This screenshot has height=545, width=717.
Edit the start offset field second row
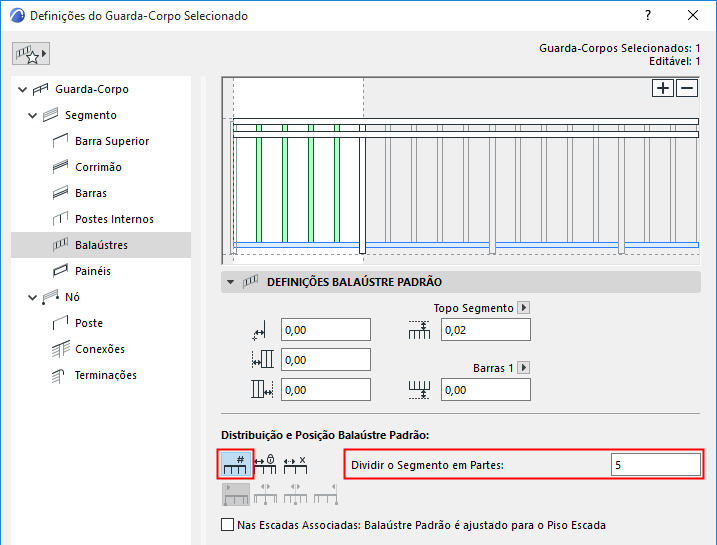pos(326,360)
